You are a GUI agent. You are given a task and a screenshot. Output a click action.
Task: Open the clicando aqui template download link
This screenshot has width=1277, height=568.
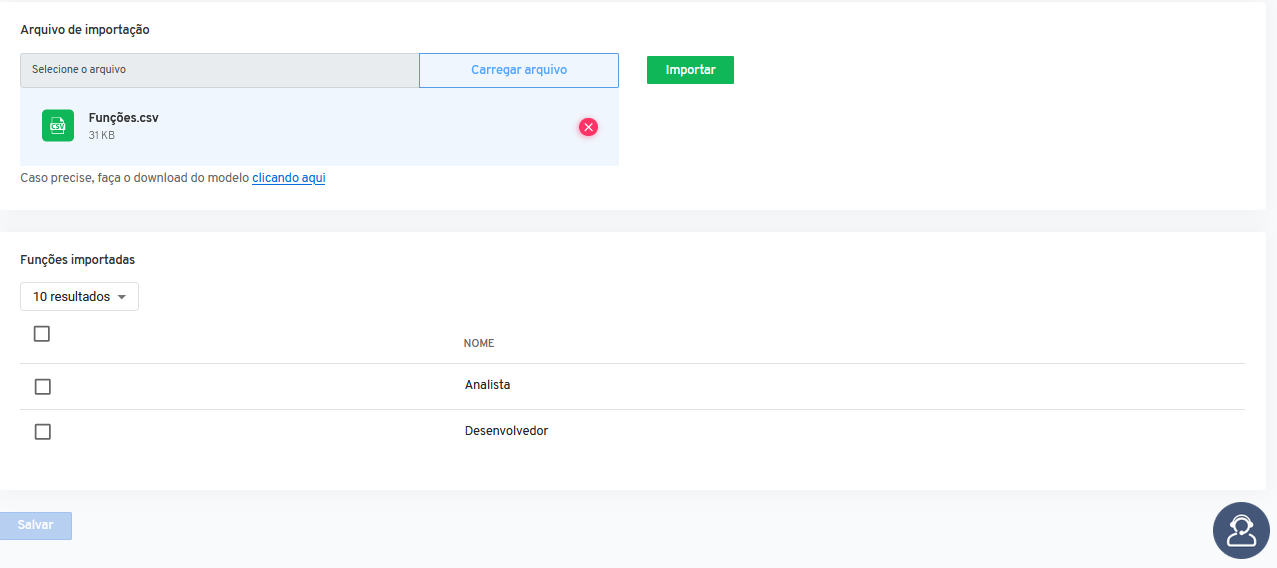289,178
